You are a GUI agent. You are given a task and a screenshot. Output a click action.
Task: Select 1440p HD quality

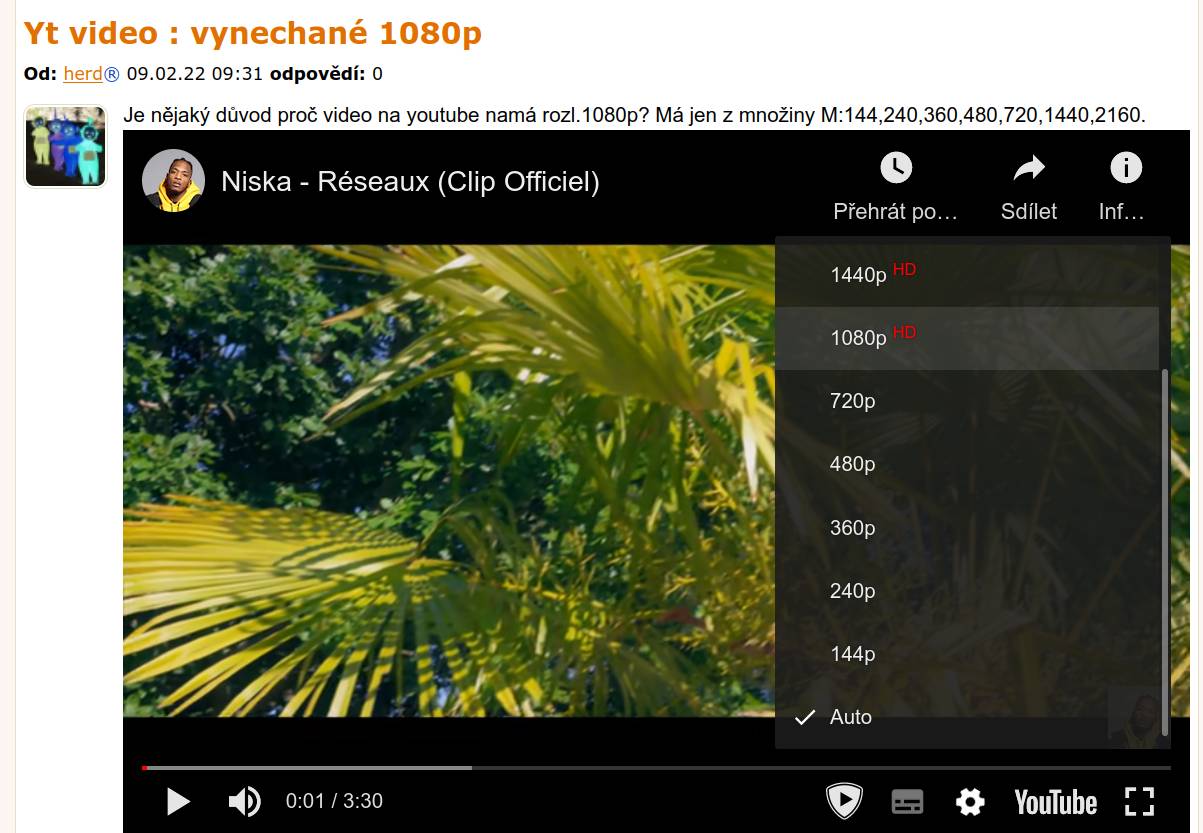point(967,274)
